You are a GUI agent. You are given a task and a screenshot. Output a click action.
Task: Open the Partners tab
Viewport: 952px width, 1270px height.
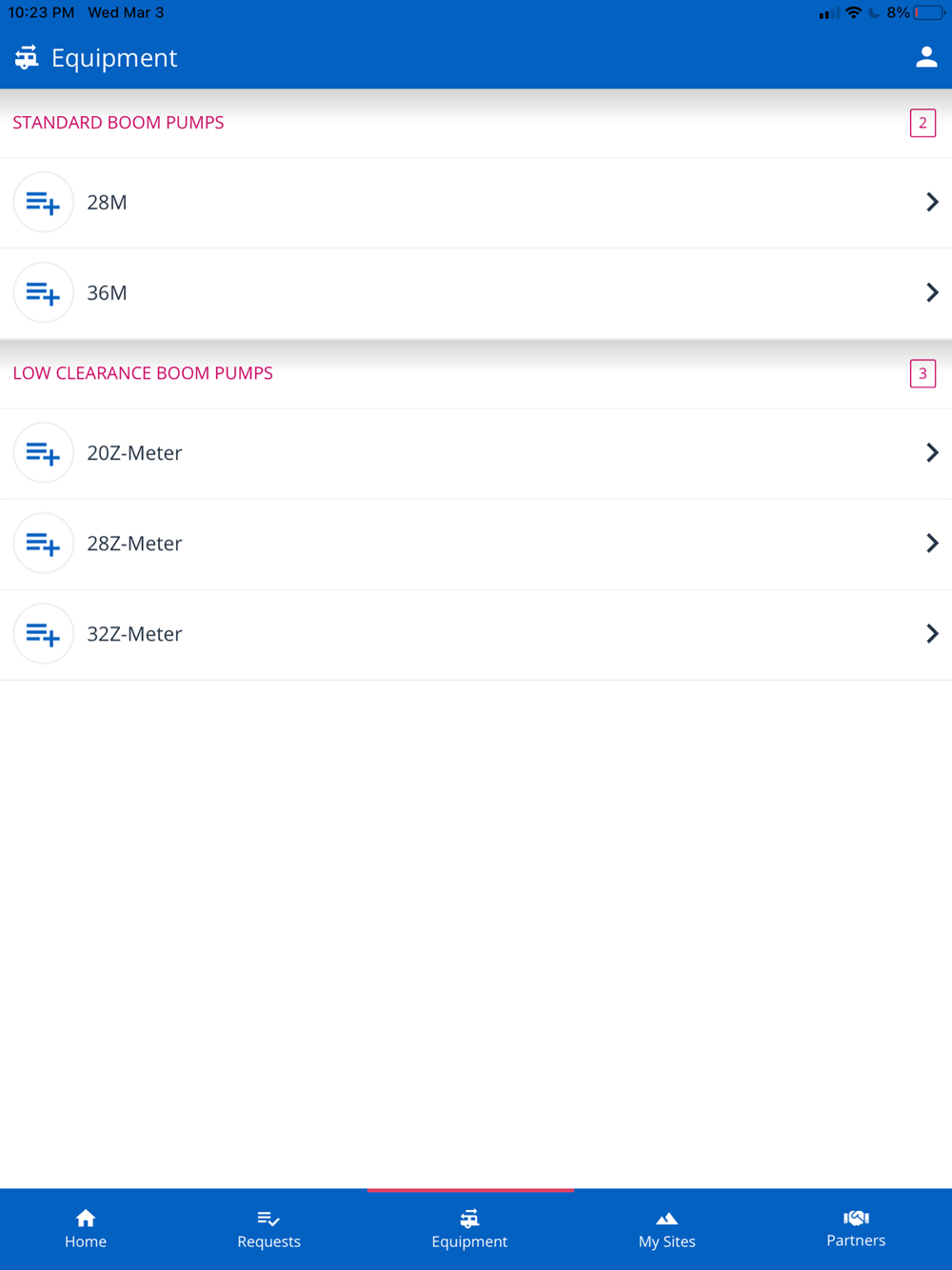pyautogui.click(x=856, y=1229)
